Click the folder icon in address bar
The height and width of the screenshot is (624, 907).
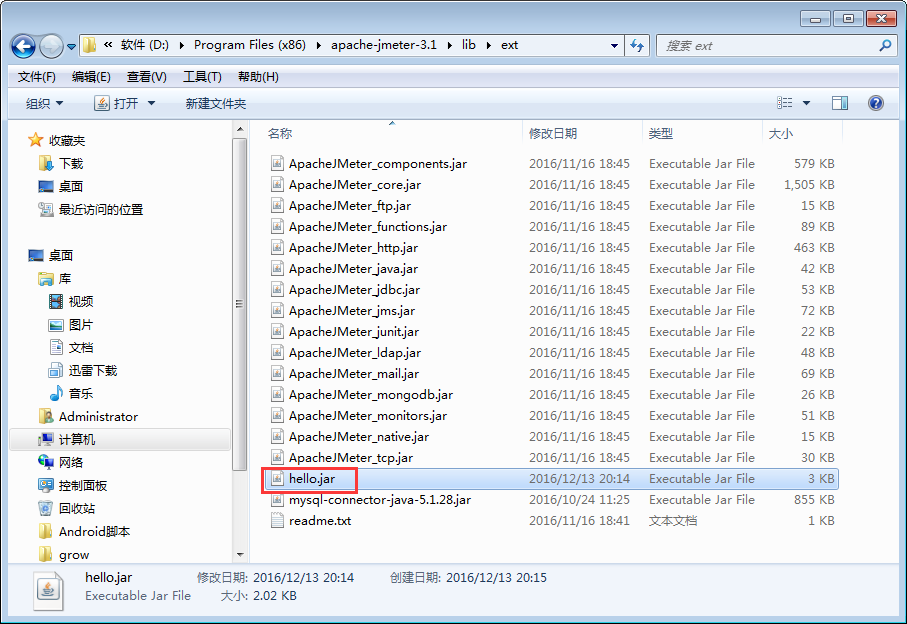coord(89,45)
